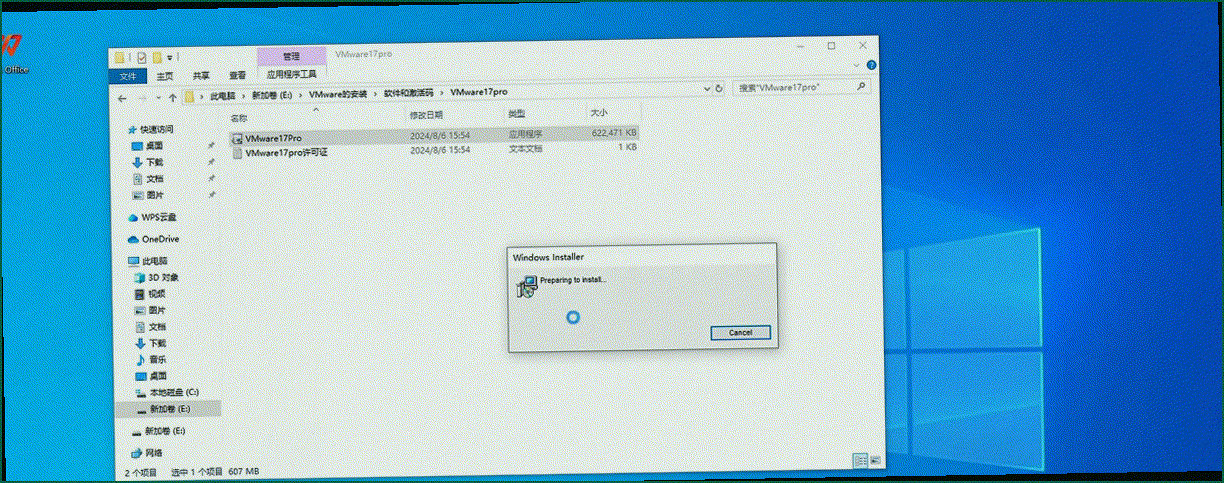Sort by 名称 column header
Screen dimensions: 1224x483
click(240, 118)
